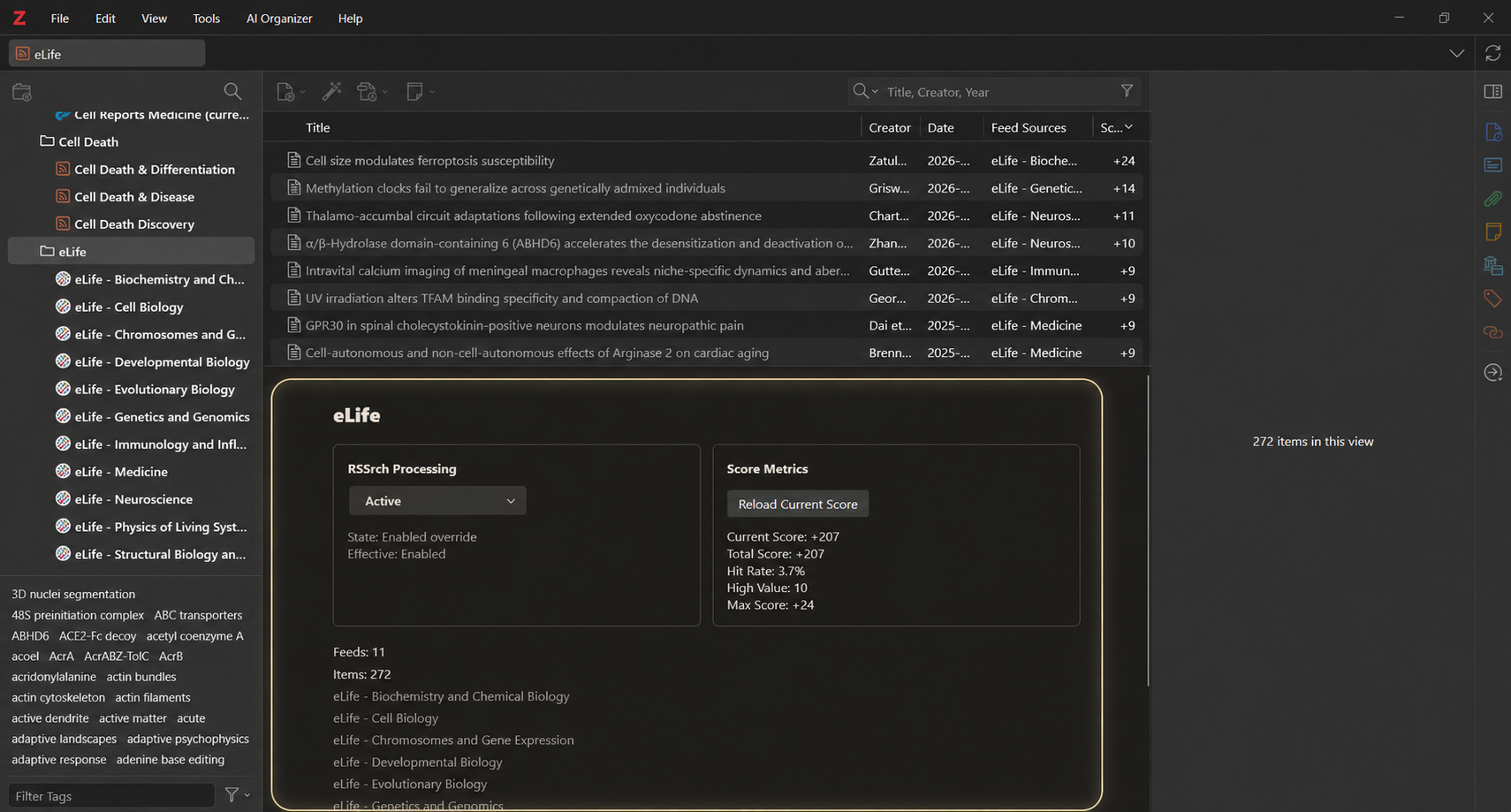Jump to Notes section icon

pos(1492,231)
